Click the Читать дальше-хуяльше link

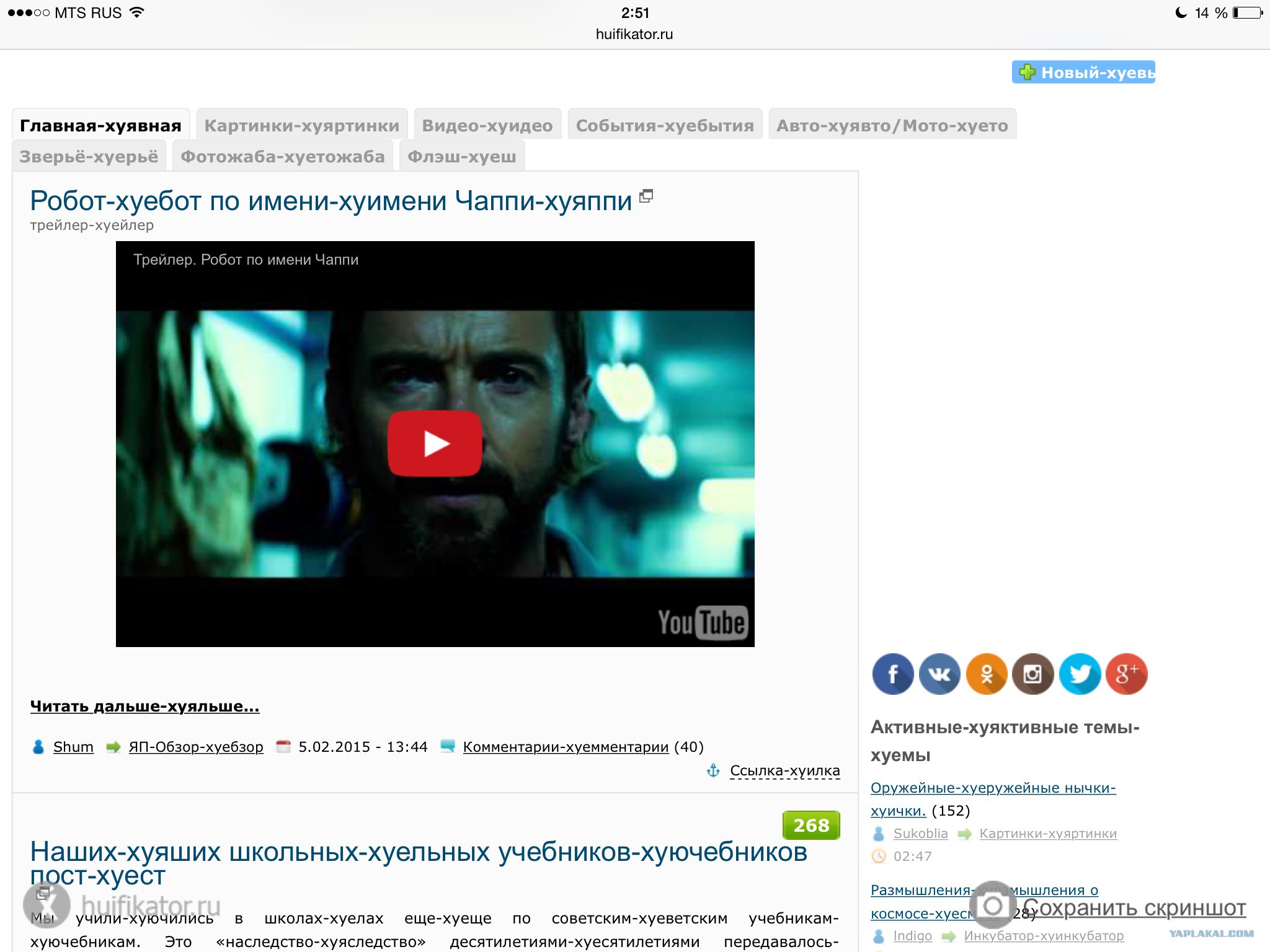click(x=144, y=706)
